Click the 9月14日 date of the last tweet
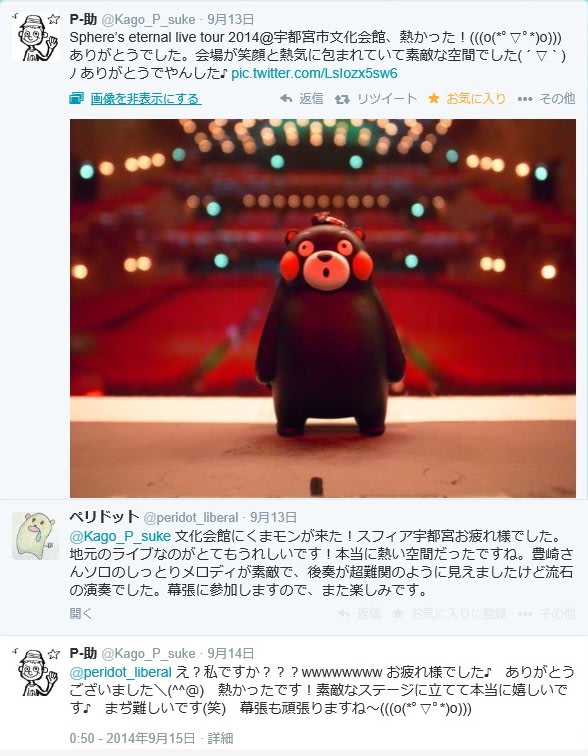Screen dimensions: 588x756 pyautogui.click(x=230, y=653)
